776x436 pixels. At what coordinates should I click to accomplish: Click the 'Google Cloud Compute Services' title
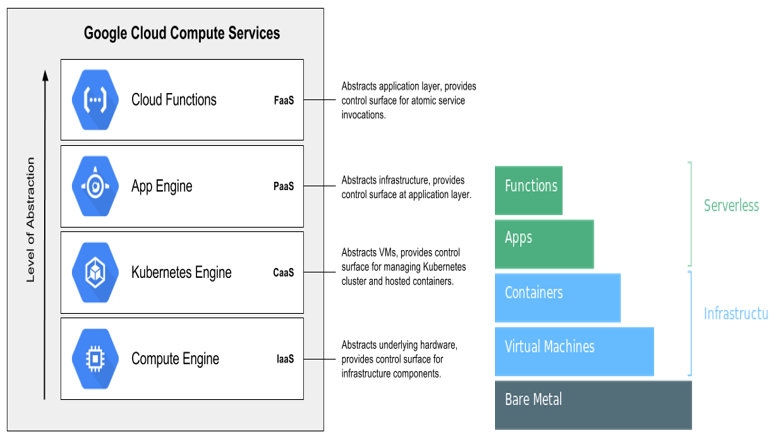182,33
